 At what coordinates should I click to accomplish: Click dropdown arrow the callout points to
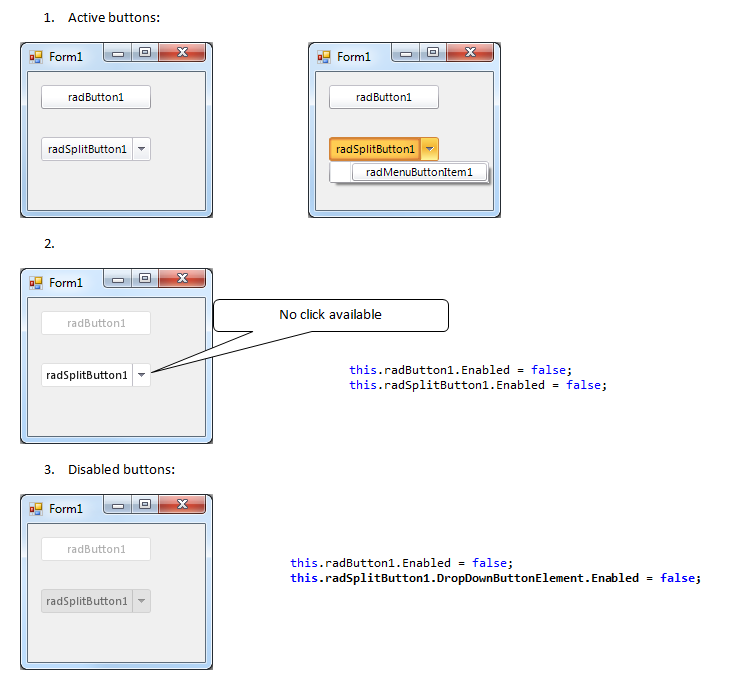pos(141,375)
